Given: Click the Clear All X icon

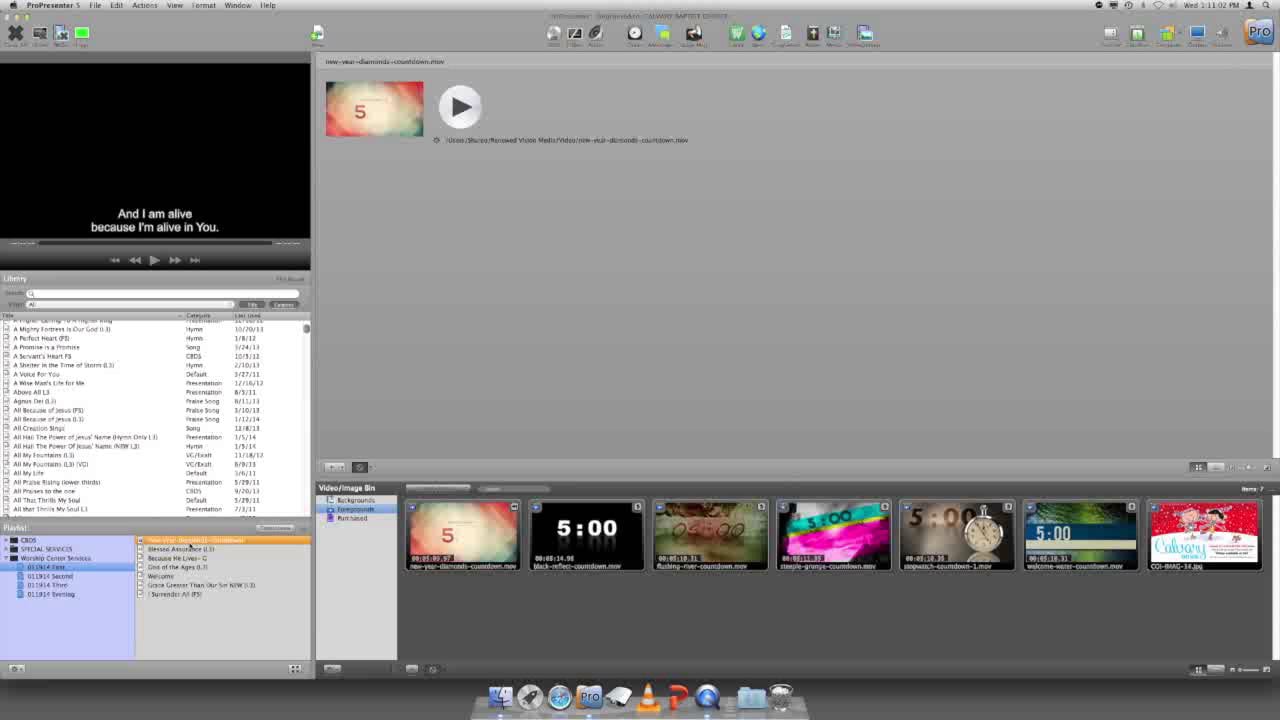Looking at the screenshot, I should tap(15, 33).
